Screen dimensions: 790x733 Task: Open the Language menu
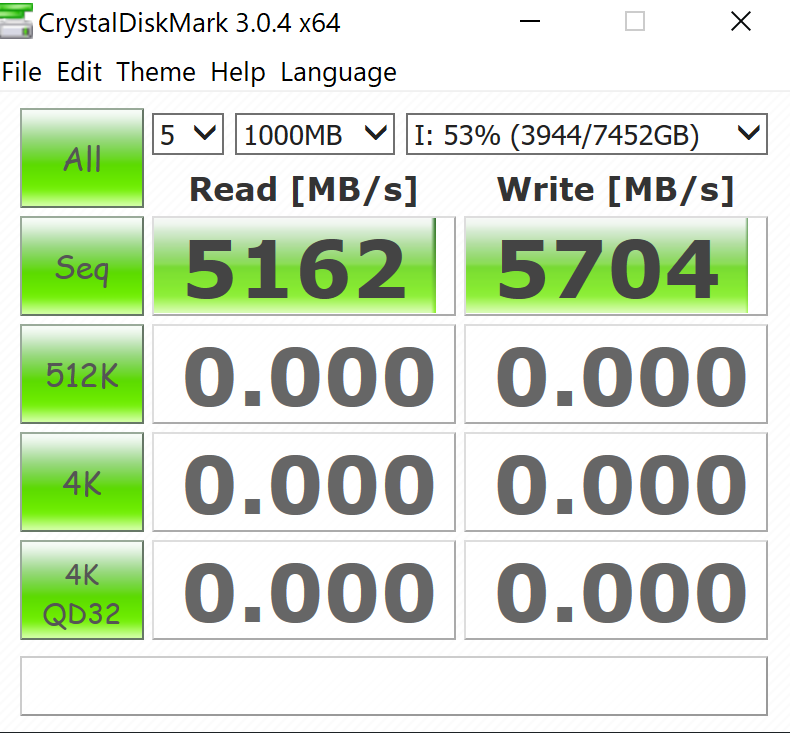pos(338,73)
